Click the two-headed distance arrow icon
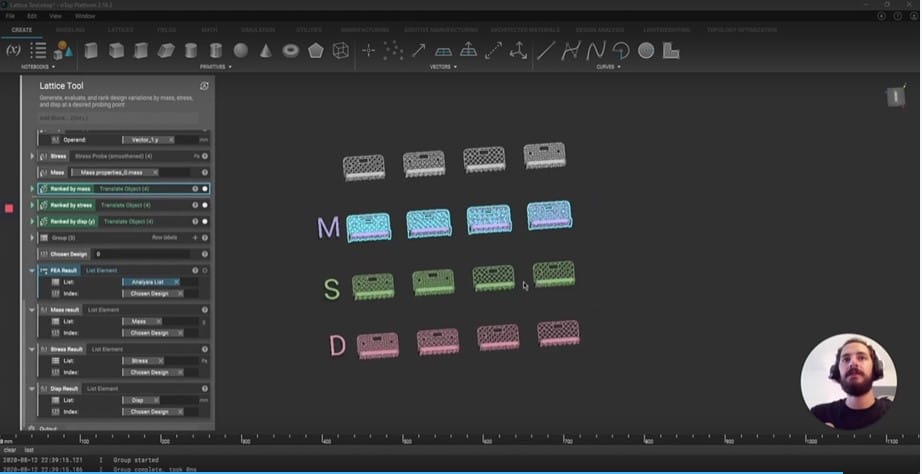 tap(493, 51)
